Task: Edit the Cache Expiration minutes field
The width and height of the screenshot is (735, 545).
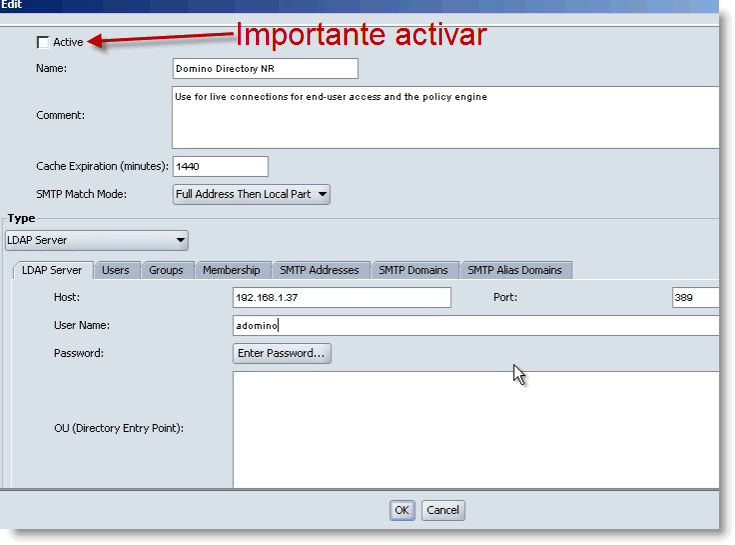Action: (x=220, y=166)
